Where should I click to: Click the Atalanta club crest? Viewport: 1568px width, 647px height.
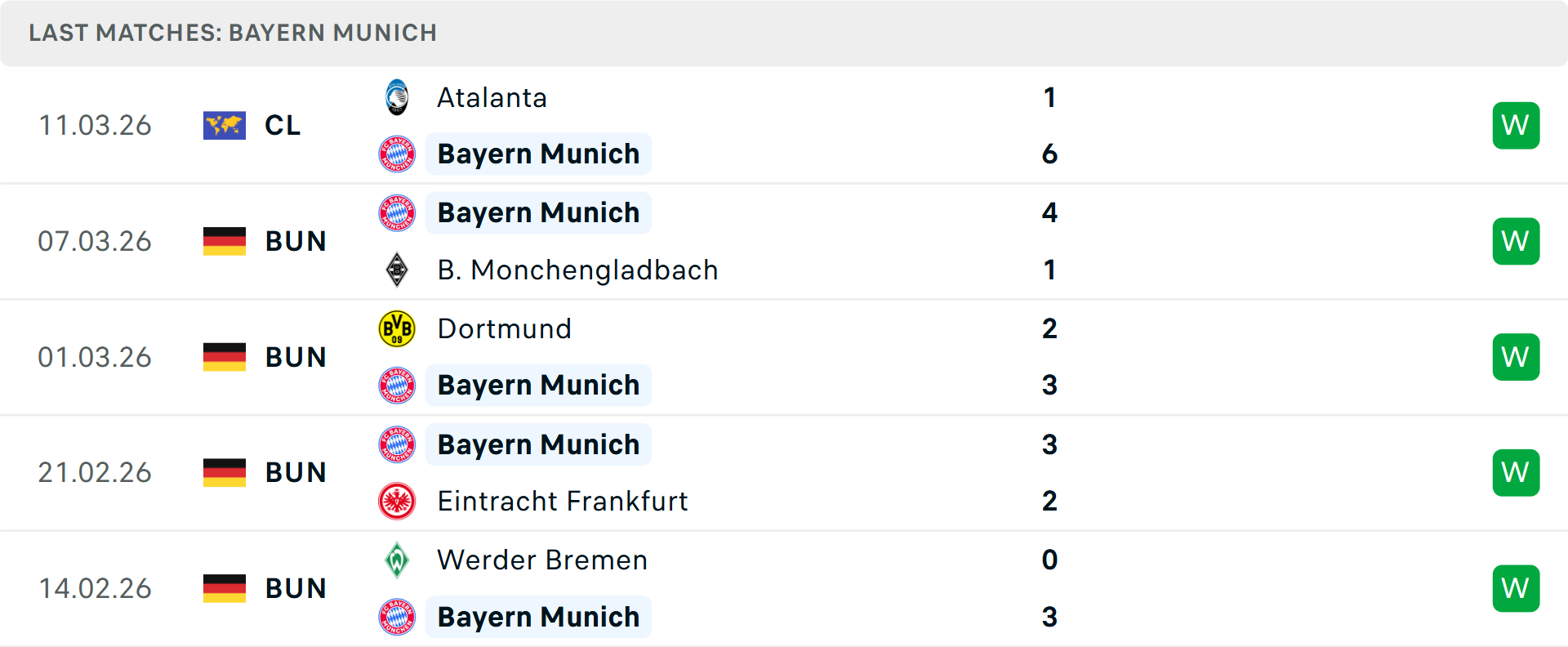pos(397,97)
